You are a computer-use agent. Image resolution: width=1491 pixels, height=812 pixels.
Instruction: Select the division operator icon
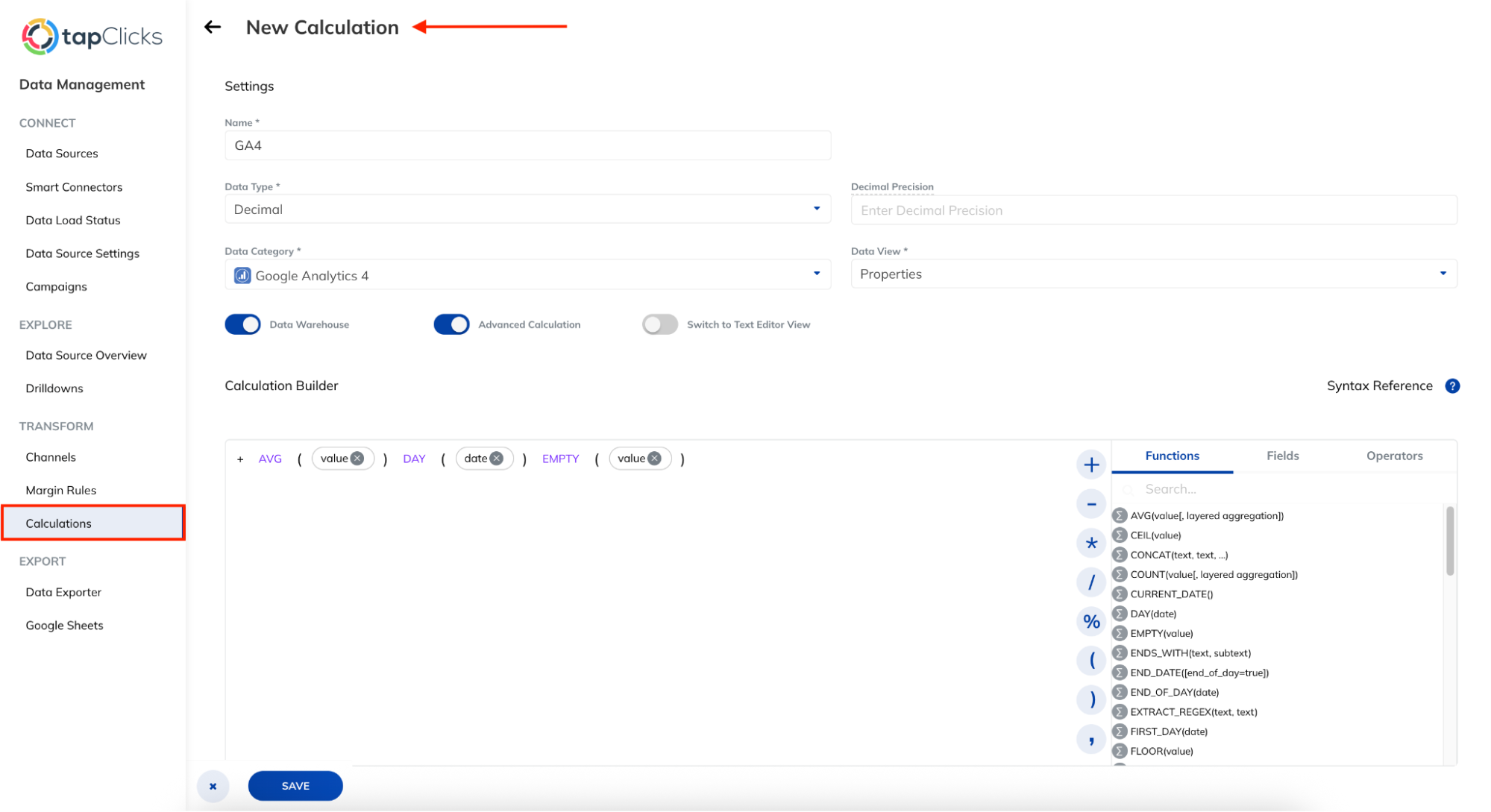[1090, 582]
